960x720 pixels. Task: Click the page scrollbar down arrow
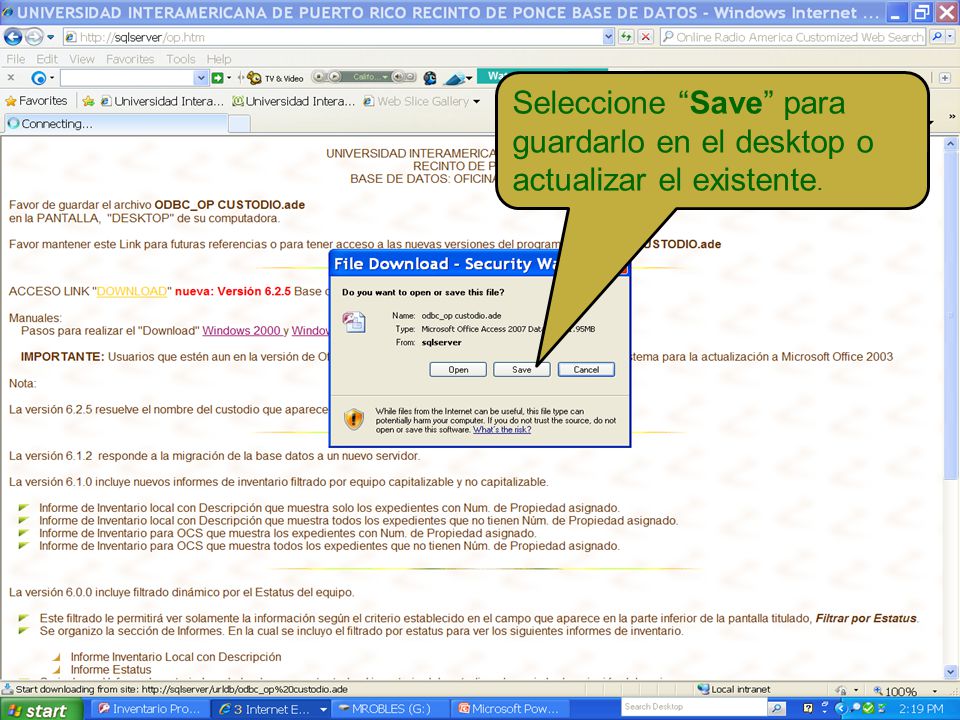tap(951, 672)
